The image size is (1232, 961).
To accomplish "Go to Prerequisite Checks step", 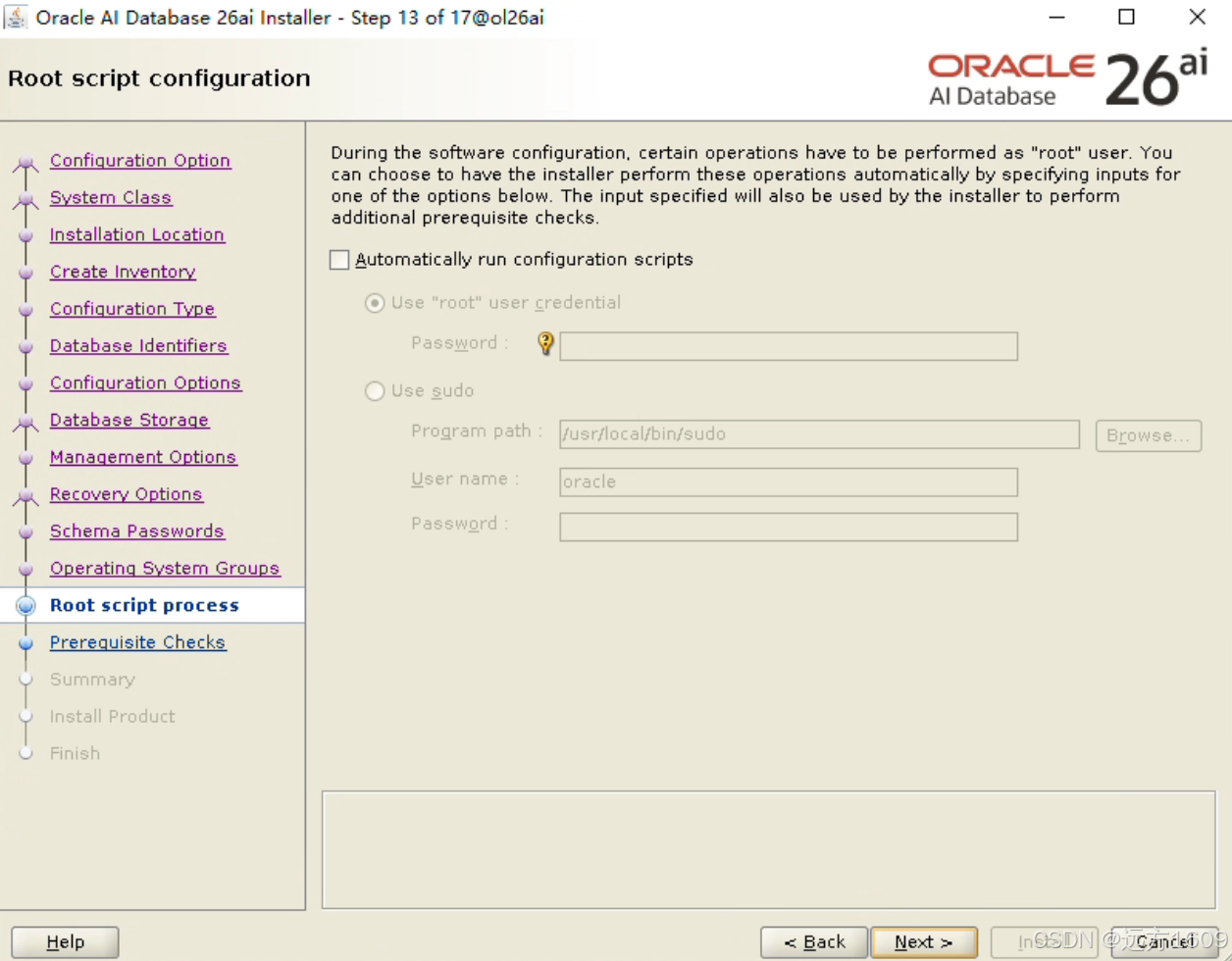I will (x=137, y=643).
